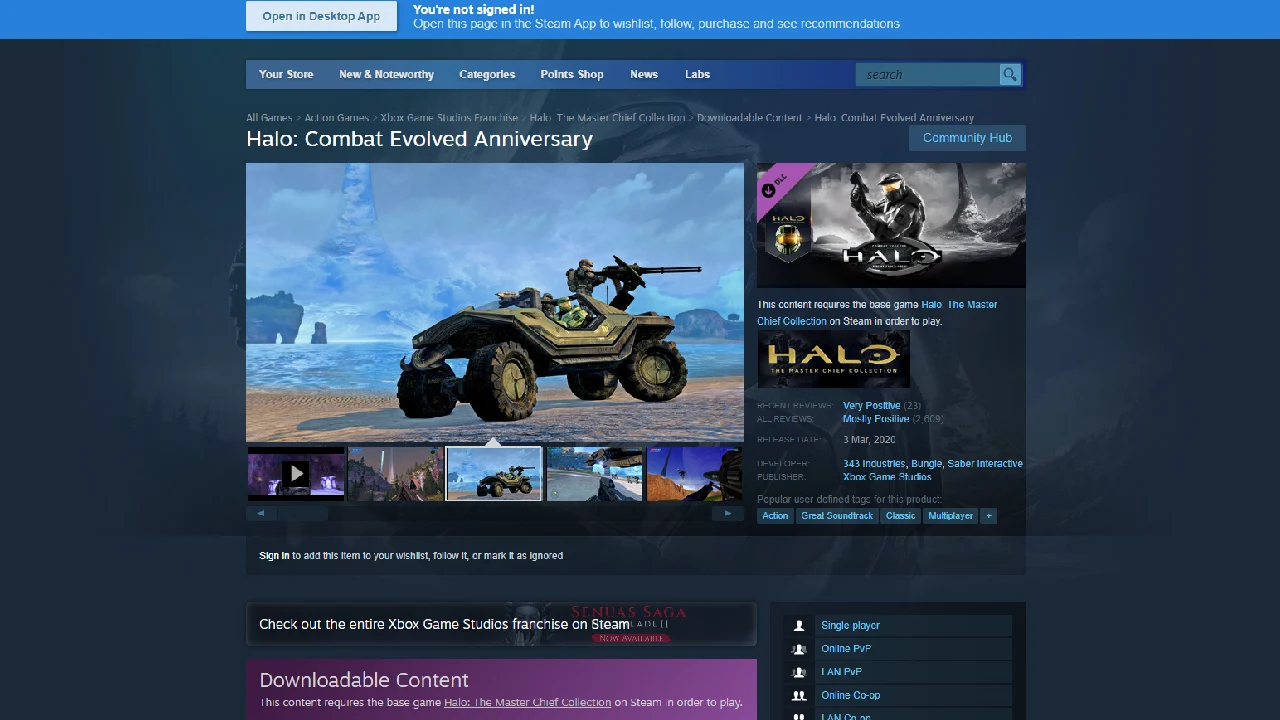Click the Single player feature icon
The image size is (1280, 720).
point(798,625)
